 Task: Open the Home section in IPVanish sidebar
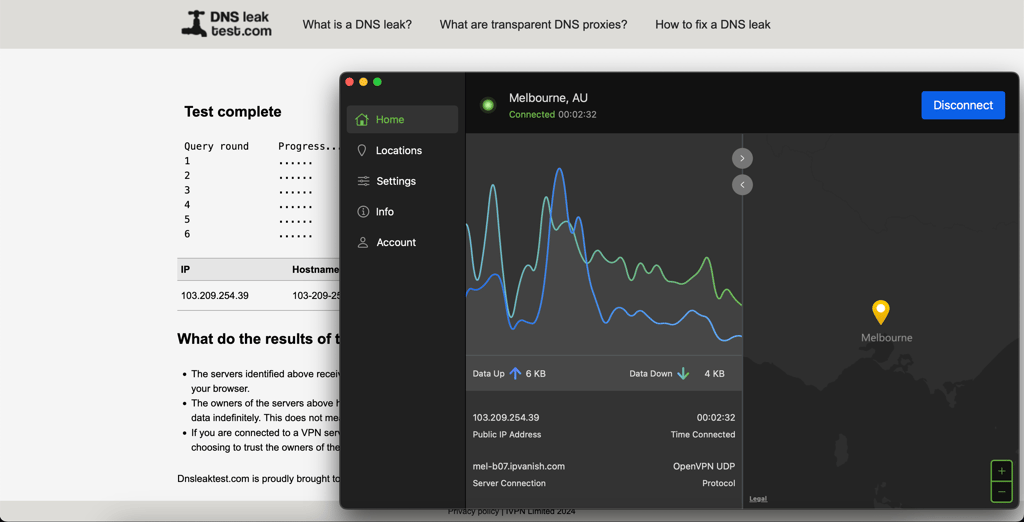pyautogui.click(x=402, y=120)
